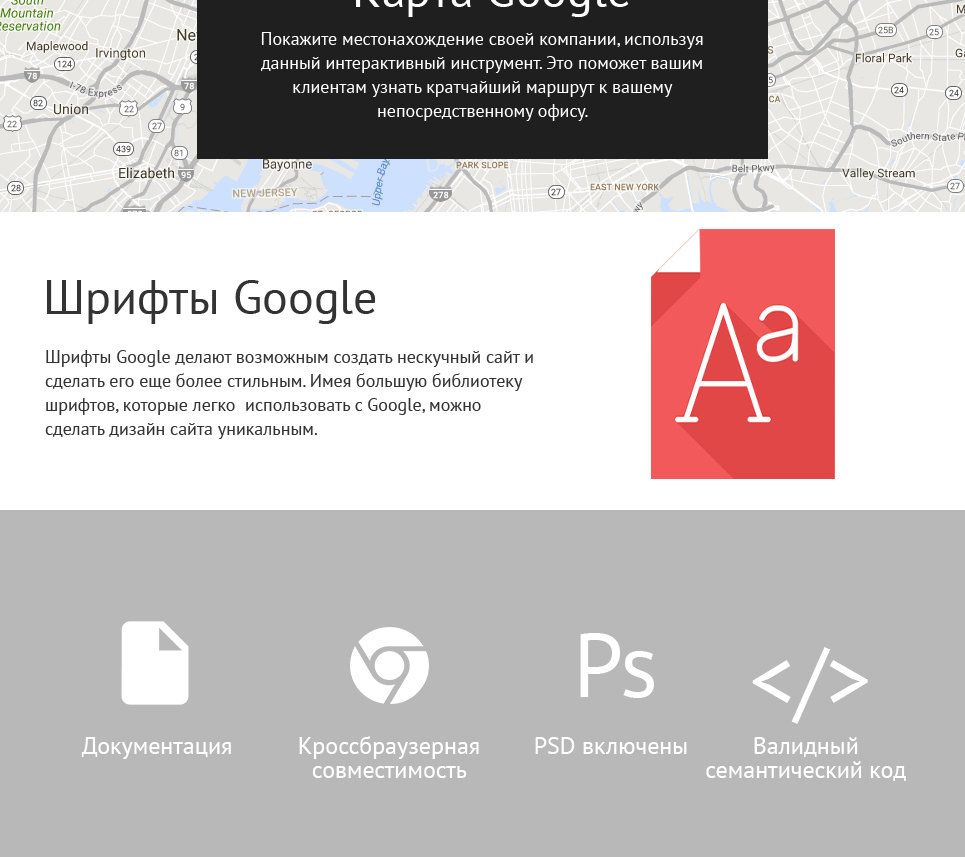The height and width of the screenshot is (857, 965).
Task: Click Irvington on the map
Action: tap(120, 54)
